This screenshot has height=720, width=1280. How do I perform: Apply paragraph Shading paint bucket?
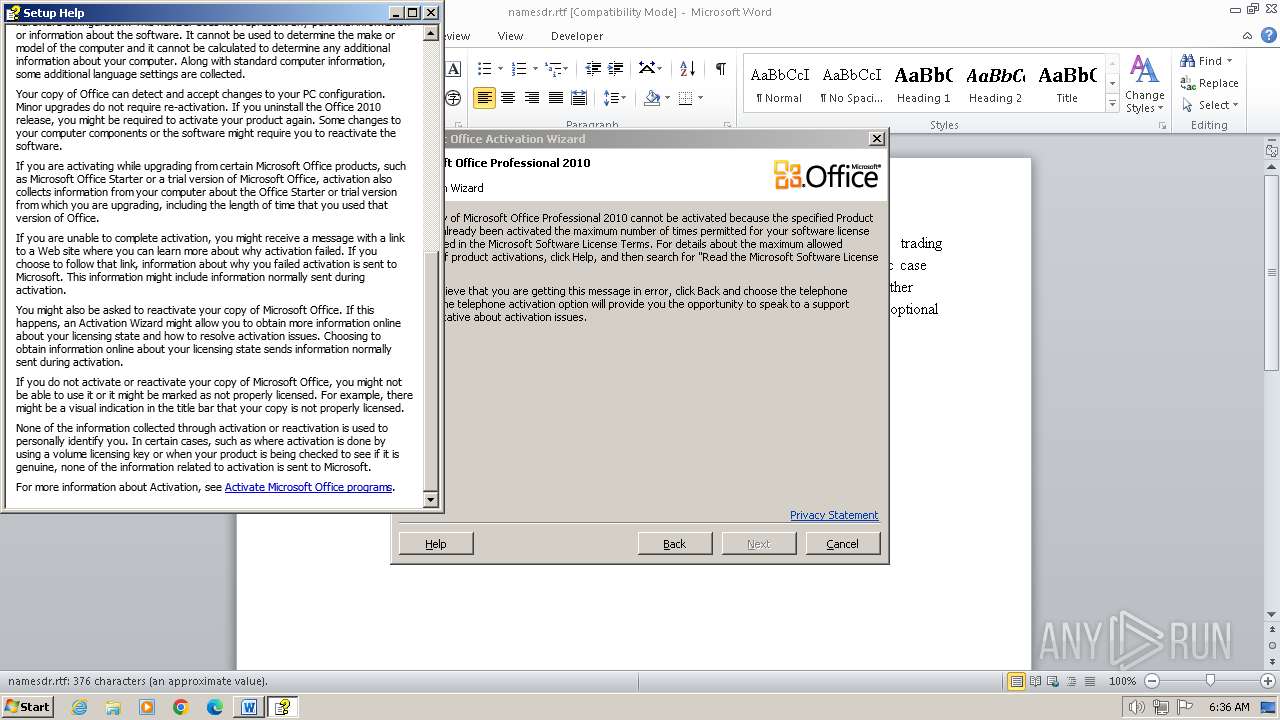[652, 97]
